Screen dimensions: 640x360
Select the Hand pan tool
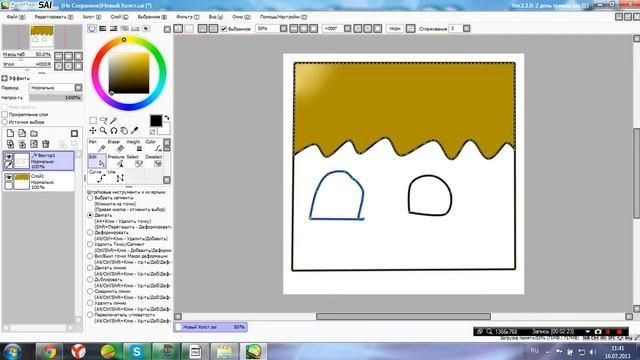pos(124,131)
